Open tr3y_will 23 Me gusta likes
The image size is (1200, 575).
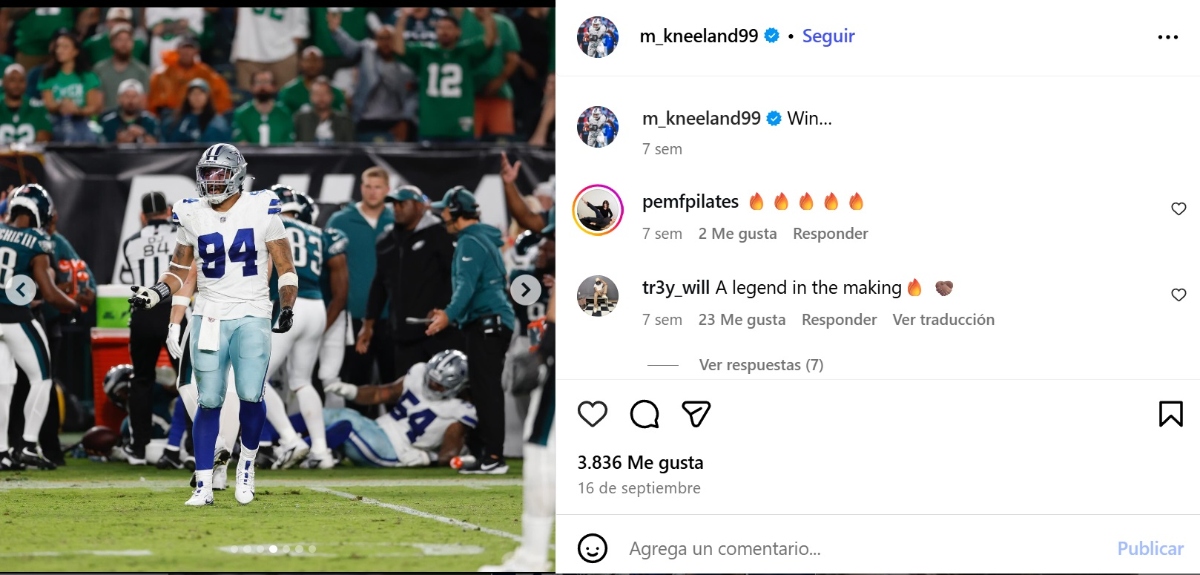(x=742, y=320)
